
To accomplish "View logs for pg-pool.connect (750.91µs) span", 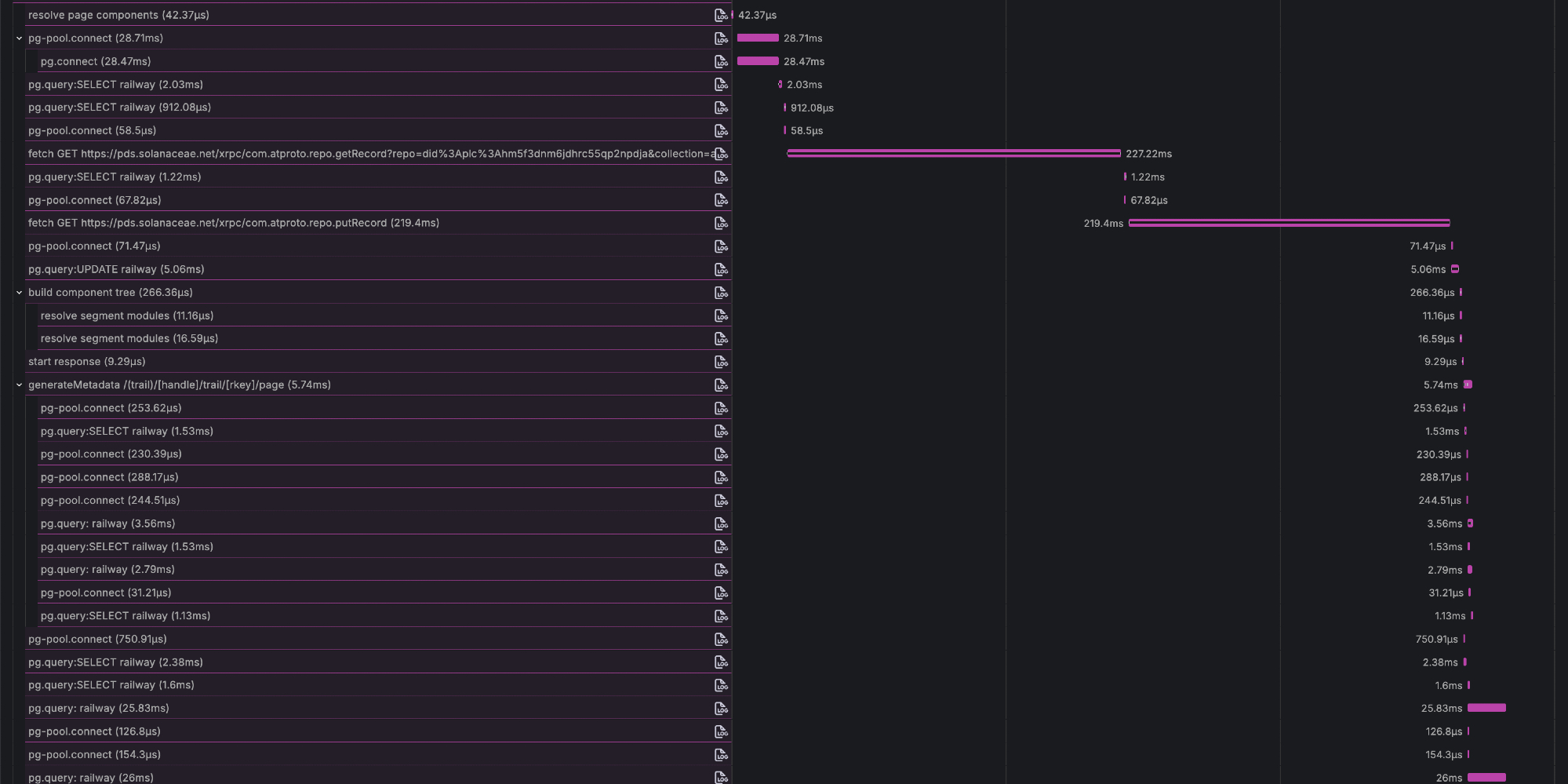I will click(x=721, y=640).
